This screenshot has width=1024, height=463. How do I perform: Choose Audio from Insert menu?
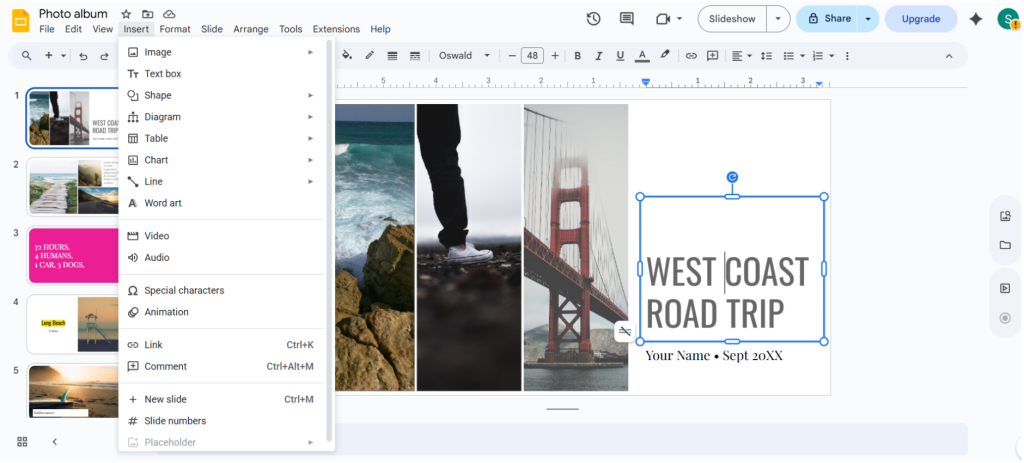(221, 257)
